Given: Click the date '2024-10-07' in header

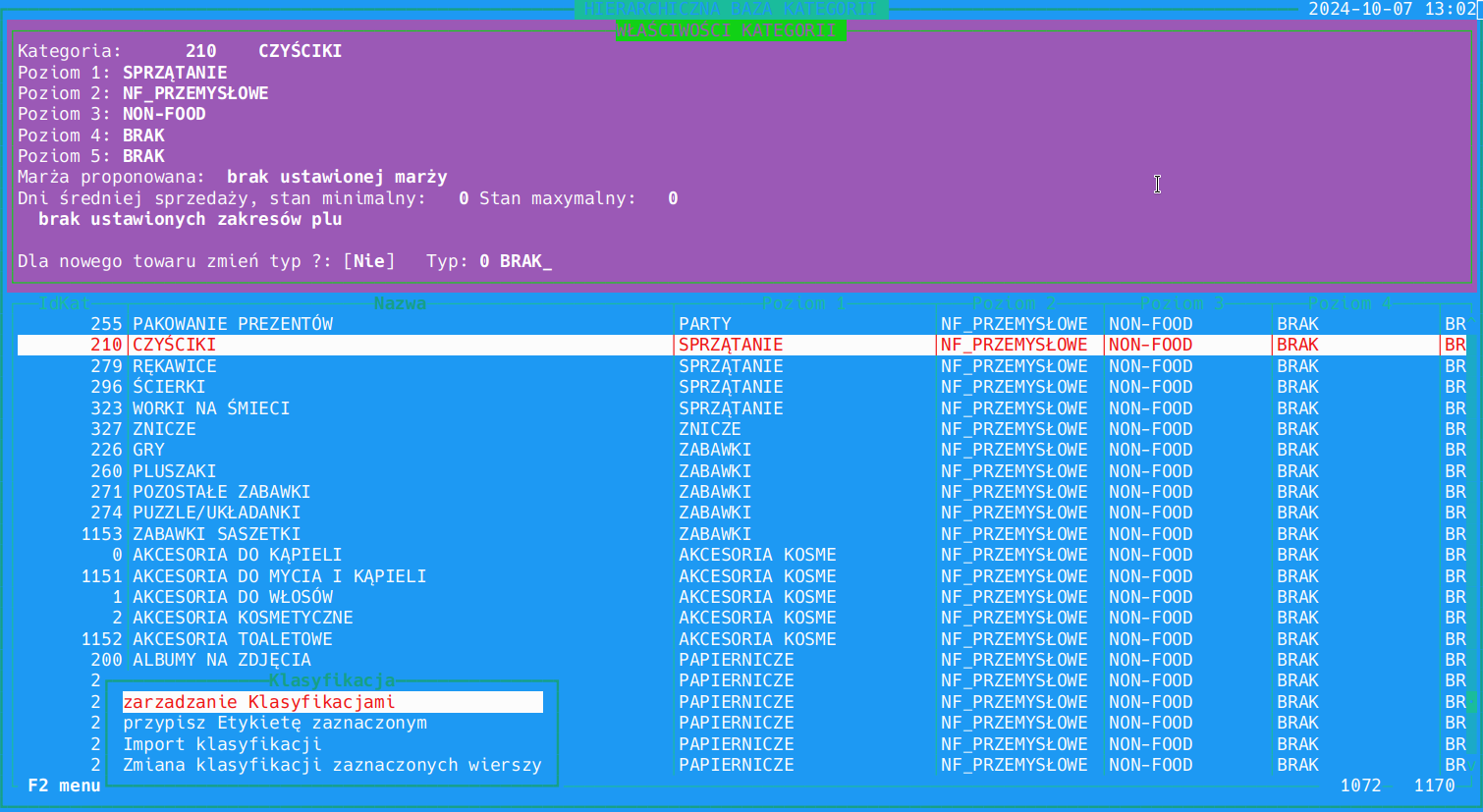Looking at the screenshot, I should click(x=1360, y=9).
